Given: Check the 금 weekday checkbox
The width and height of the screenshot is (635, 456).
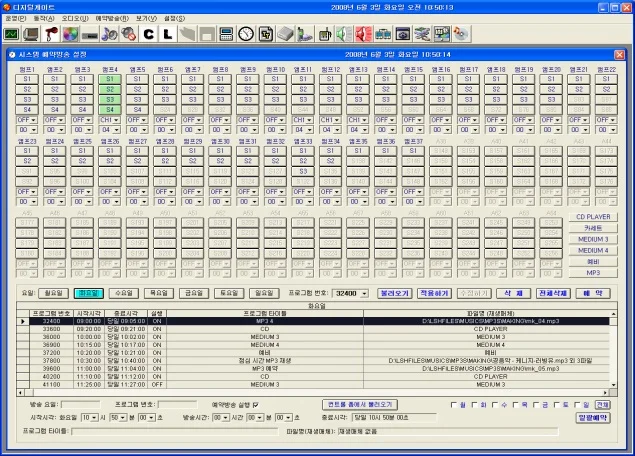Looking at the screenshot, I should (536, 405).
